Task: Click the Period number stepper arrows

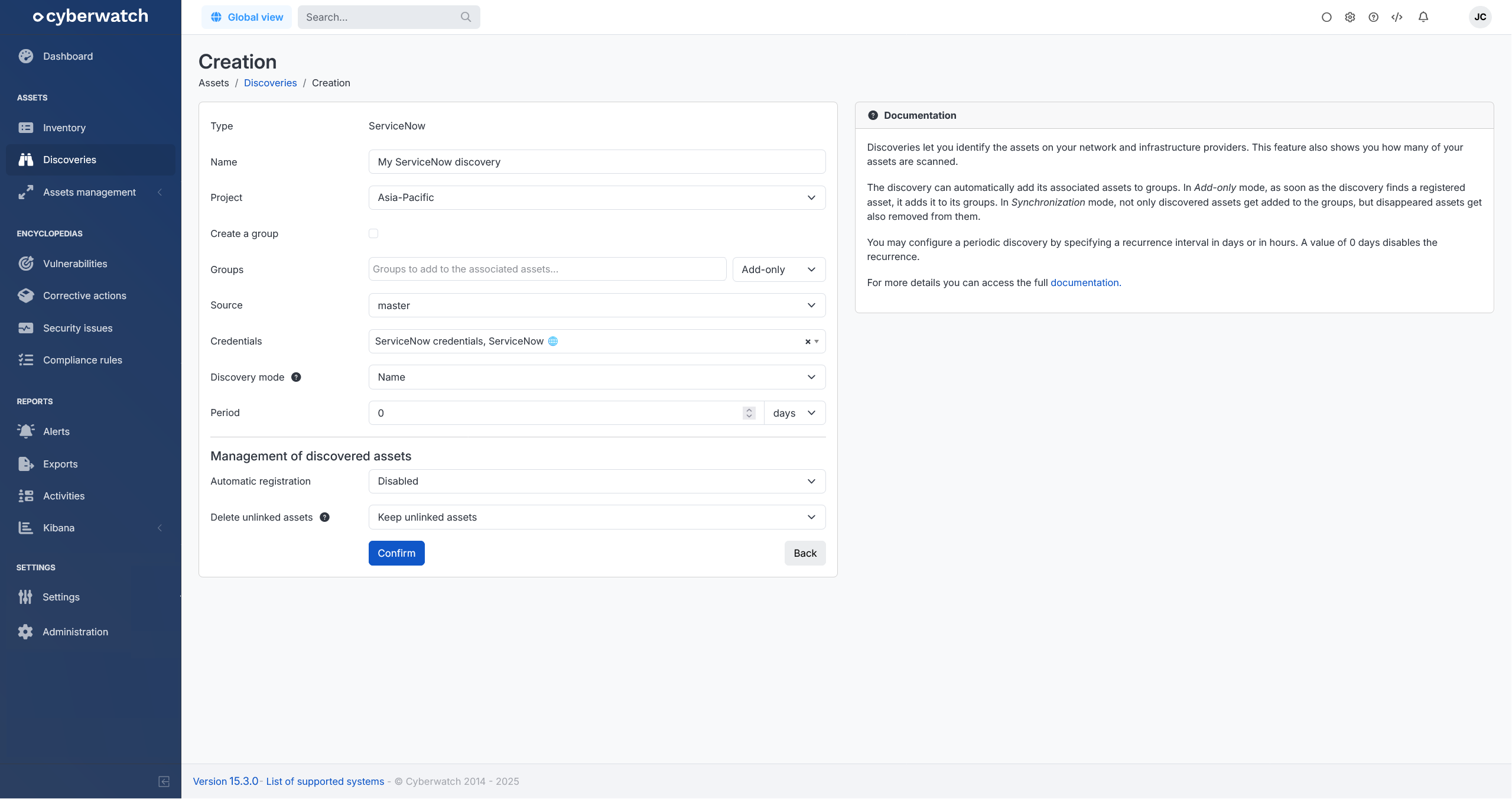Action: [x=749, y=413]
